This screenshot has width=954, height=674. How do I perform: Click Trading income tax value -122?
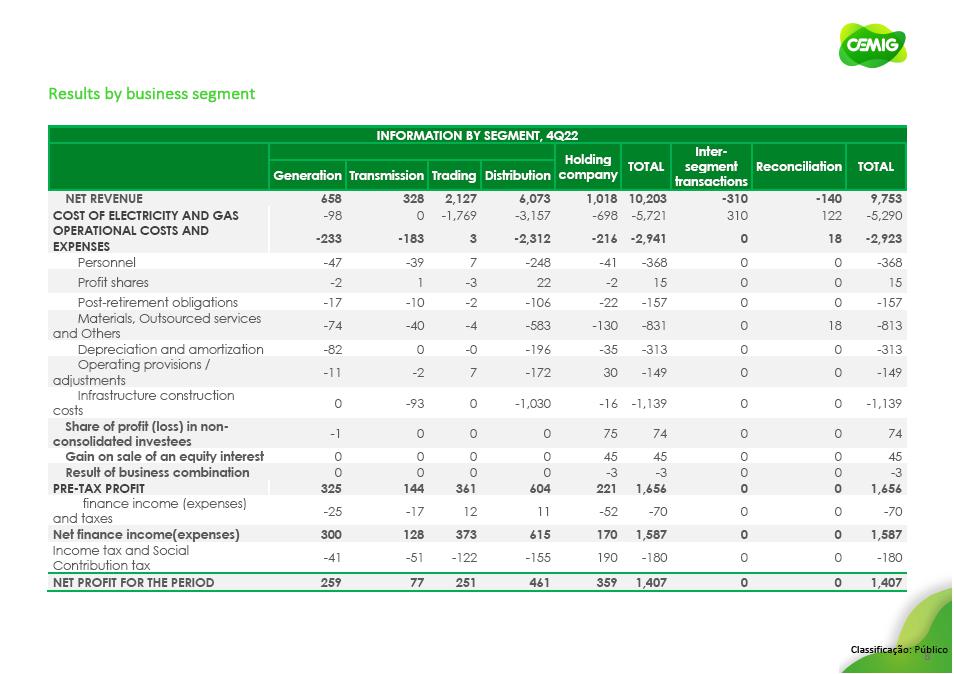pyautogui.click(x=464, y=558)
